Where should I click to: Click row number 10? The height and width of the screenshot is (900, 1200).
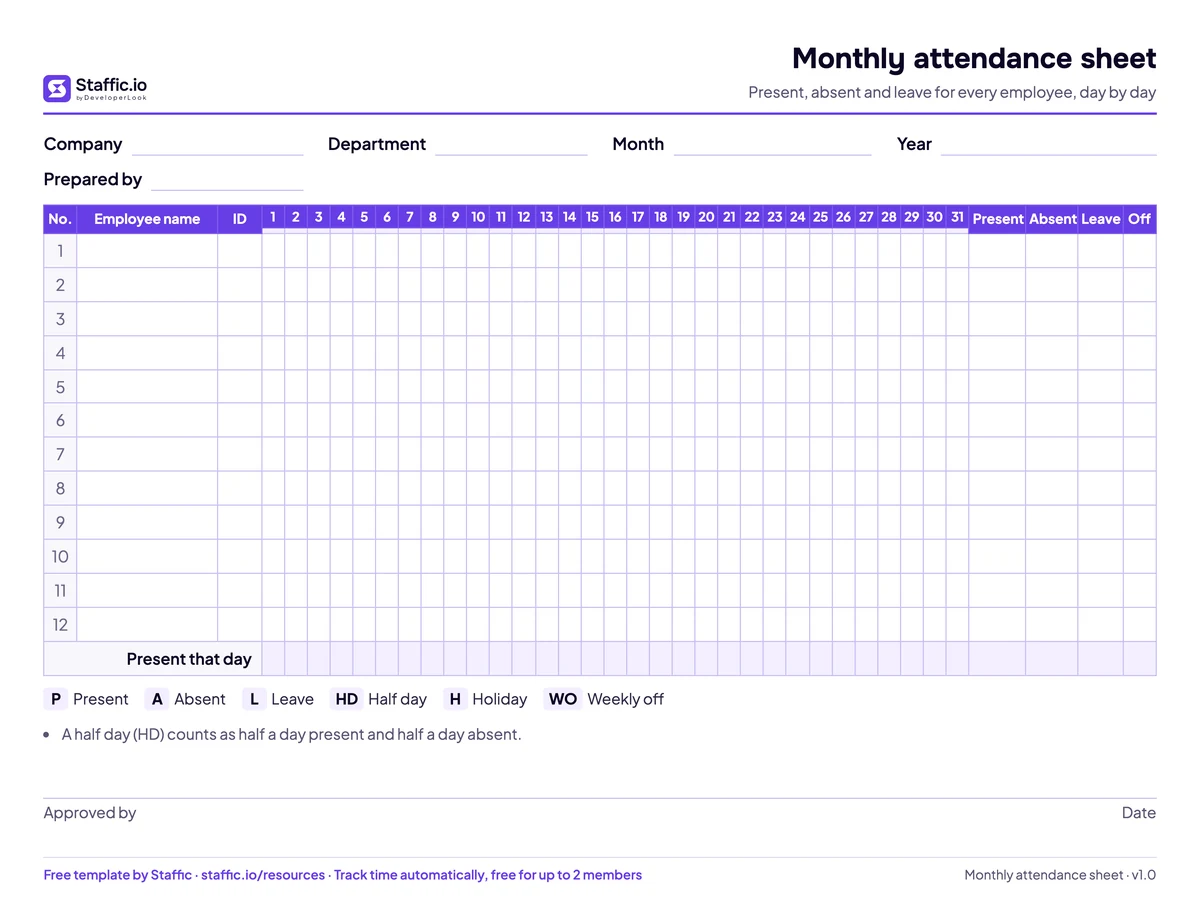(60, 557)
